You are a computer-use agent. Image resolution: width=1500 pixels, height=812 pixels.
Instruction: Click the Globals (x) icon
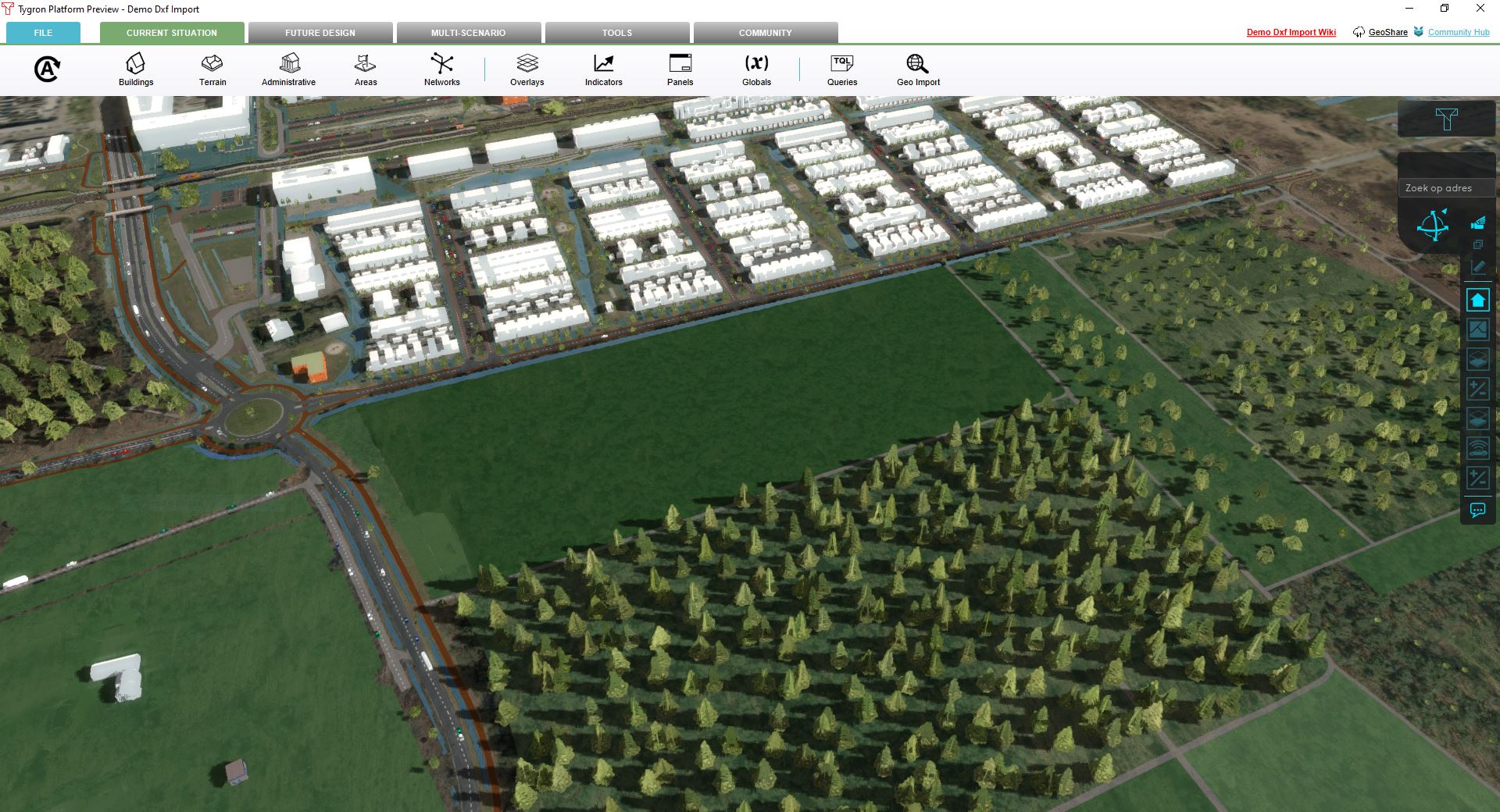pos(756,69)
